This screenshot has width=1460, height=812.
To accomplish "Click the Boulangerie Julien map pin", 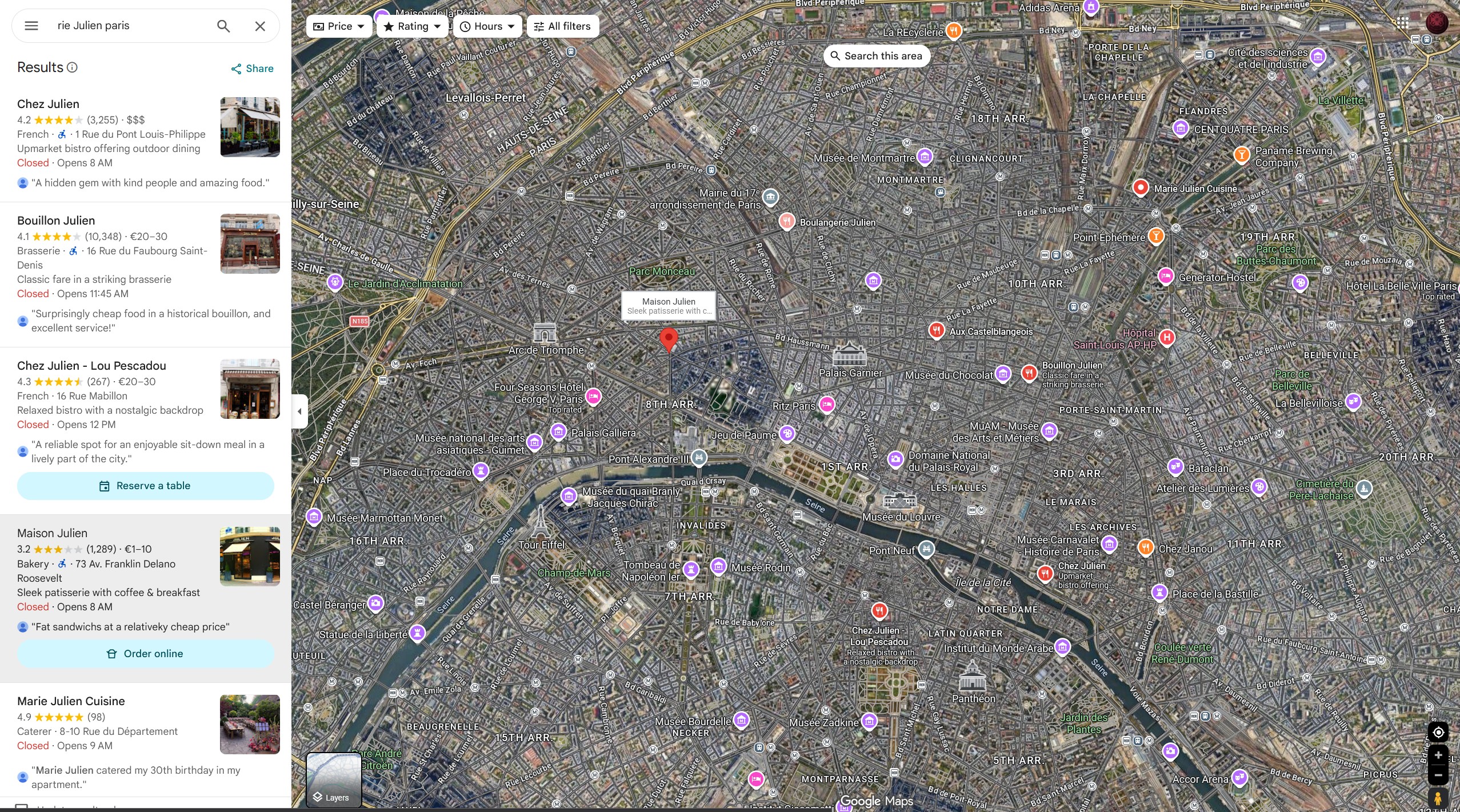I will [x=787, y=221].
